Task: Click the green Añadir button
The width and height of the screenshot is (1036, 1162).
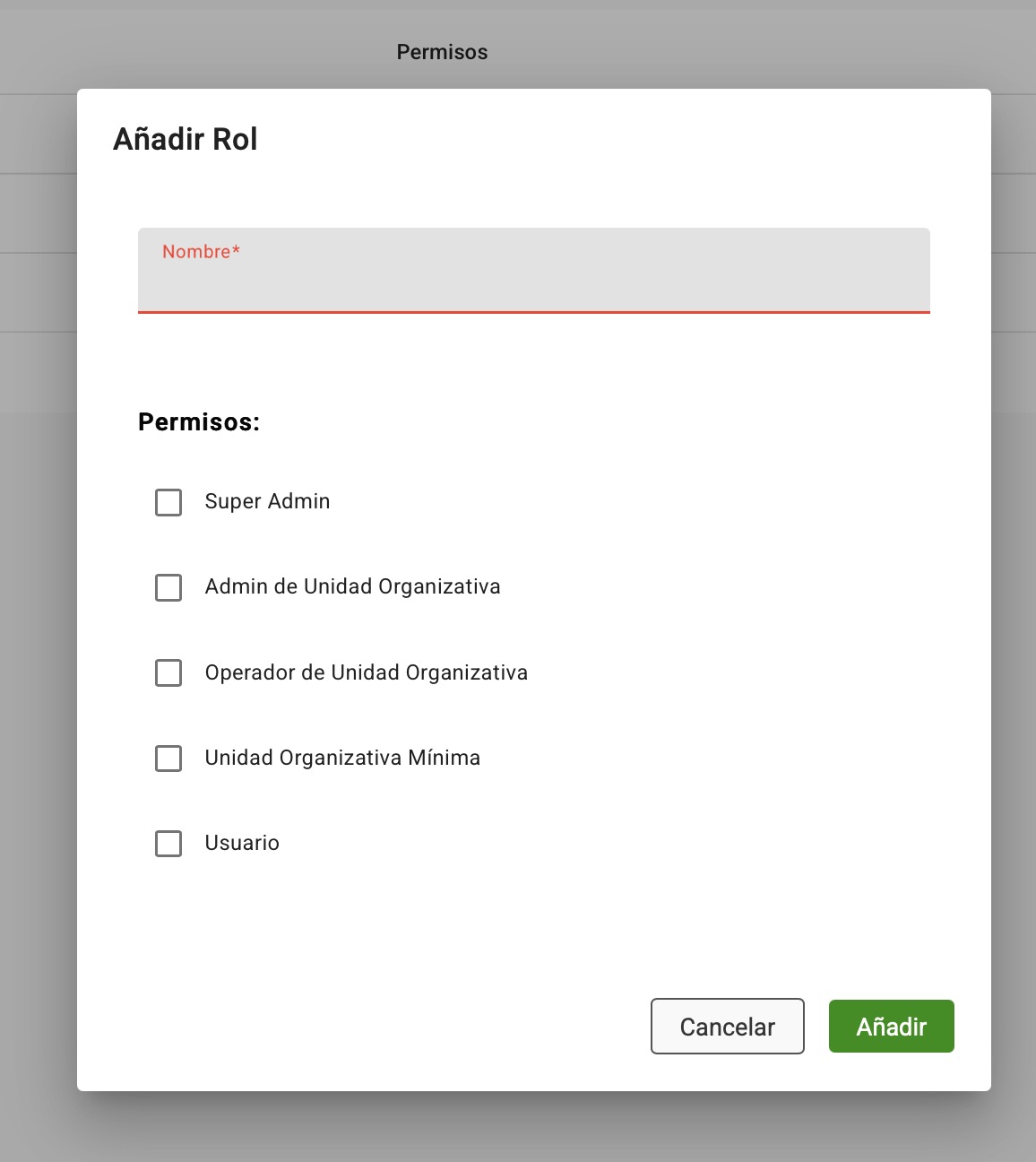Action: (x=891, y=1027)
